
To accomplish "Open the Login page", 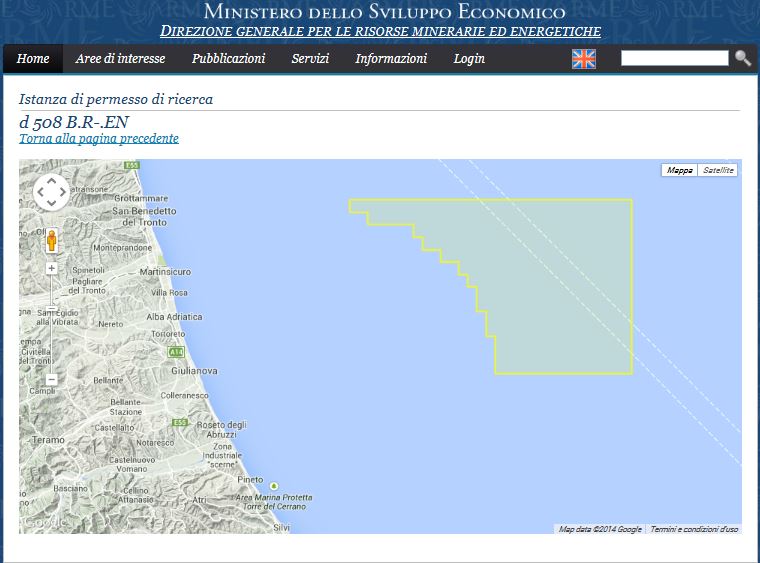I will click(469, 59).
